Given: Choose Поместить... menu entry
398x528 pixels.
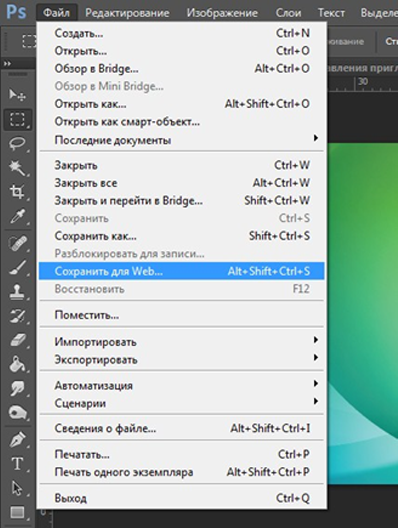Looking at the screenshot, I should (x=182, y=315).
